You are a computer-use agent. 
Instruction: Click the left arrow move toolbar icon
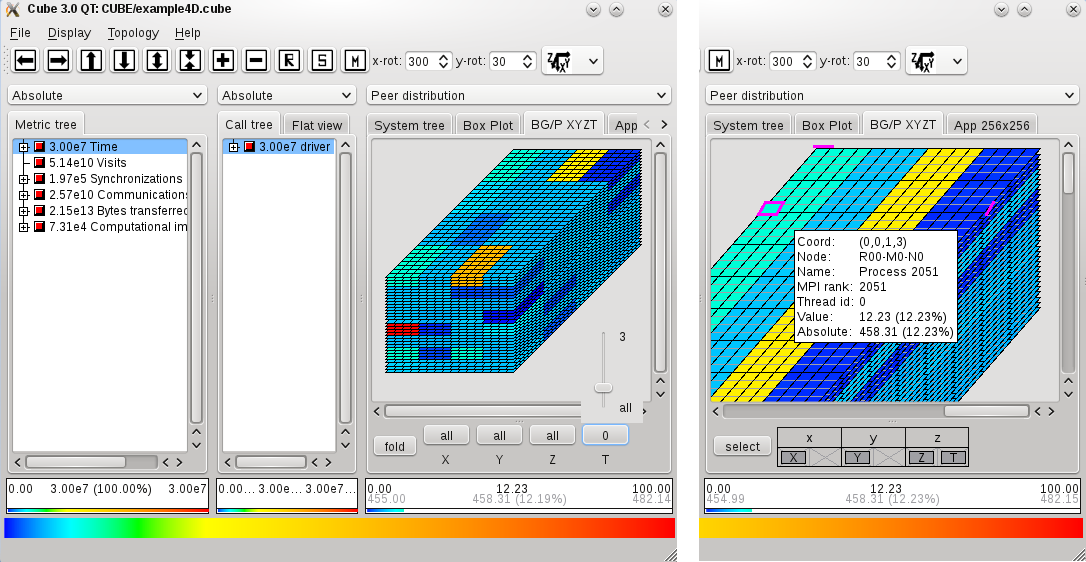point(25,61)
